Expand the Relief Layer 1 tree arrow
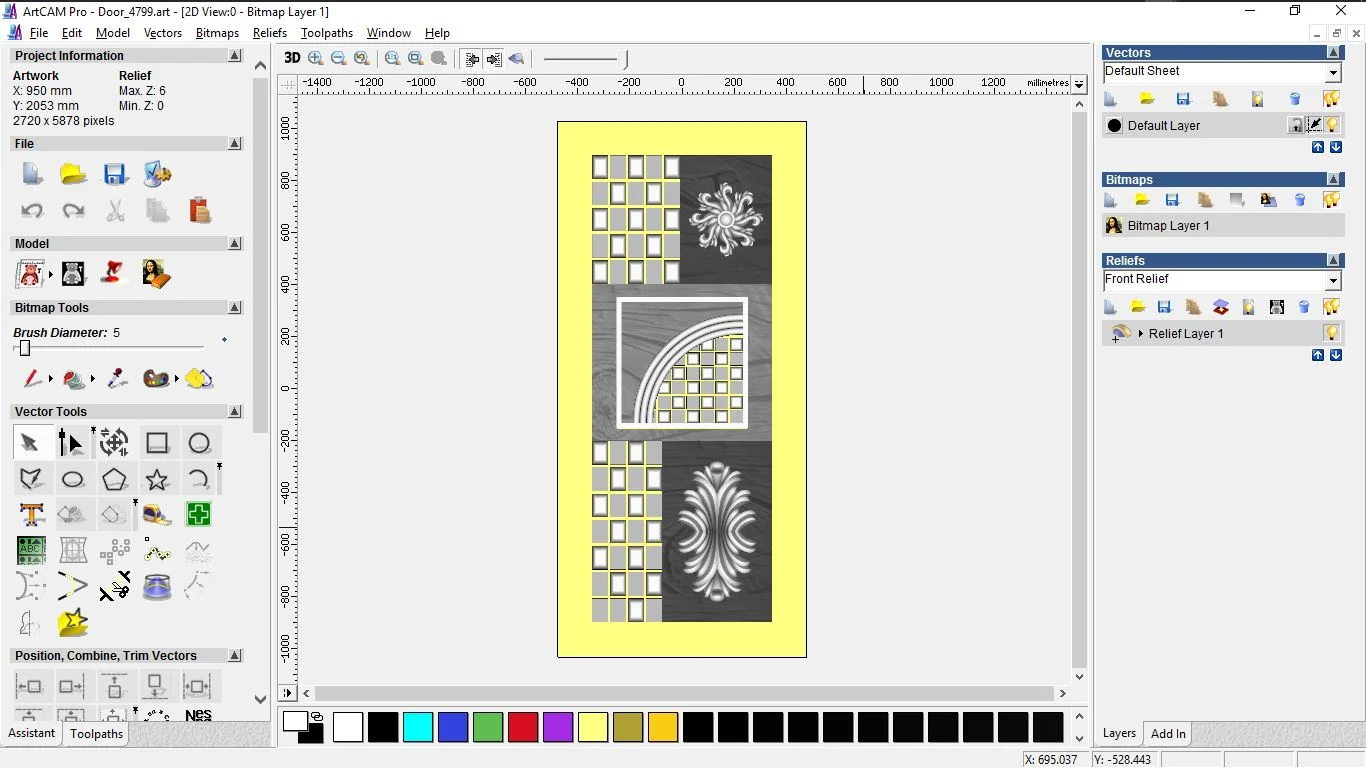The width and height of the screenshot is (1366, 768). coord(1140,333)
